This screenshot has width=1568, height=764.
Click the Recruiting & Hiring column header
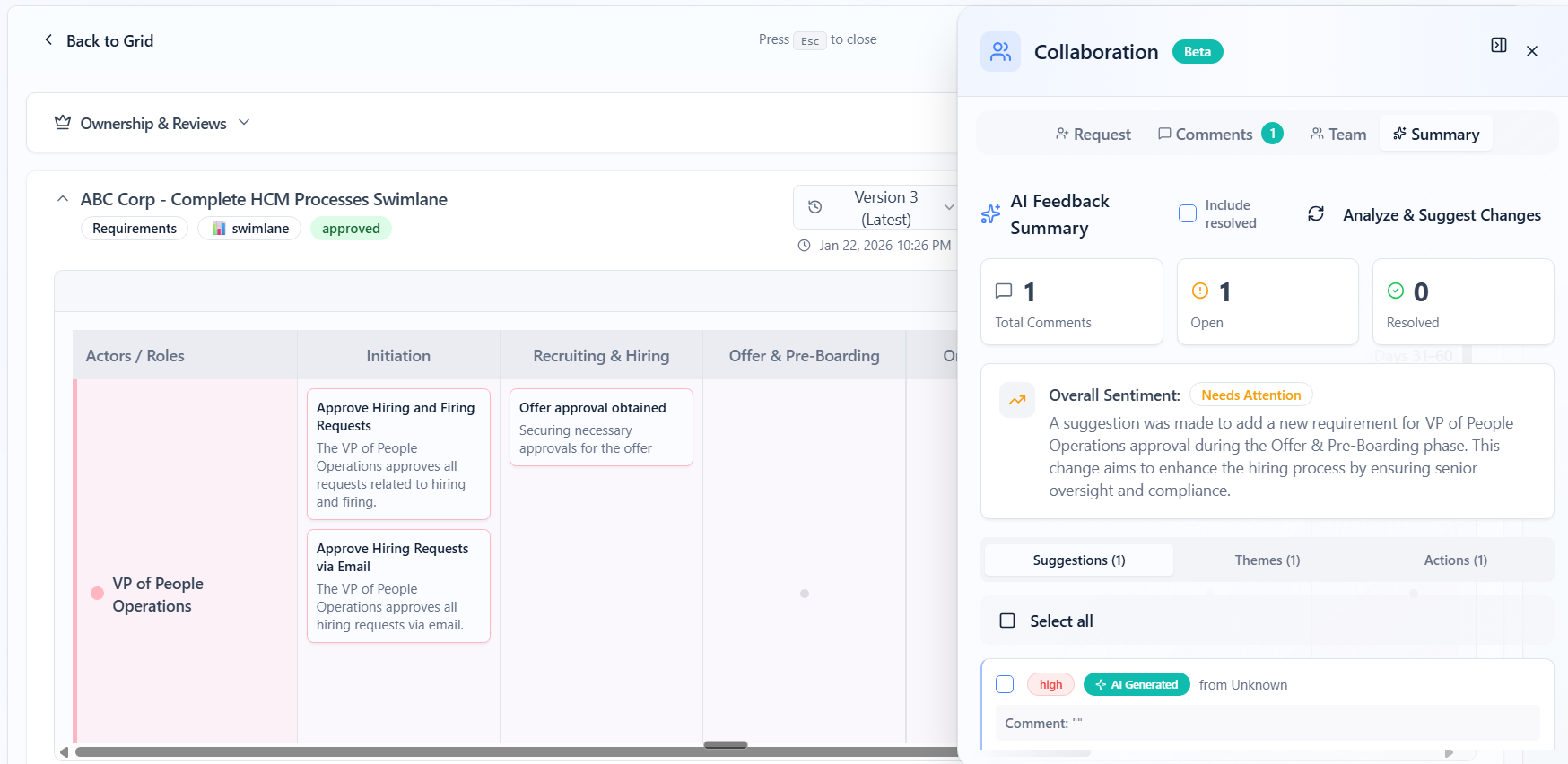(601, 355)
